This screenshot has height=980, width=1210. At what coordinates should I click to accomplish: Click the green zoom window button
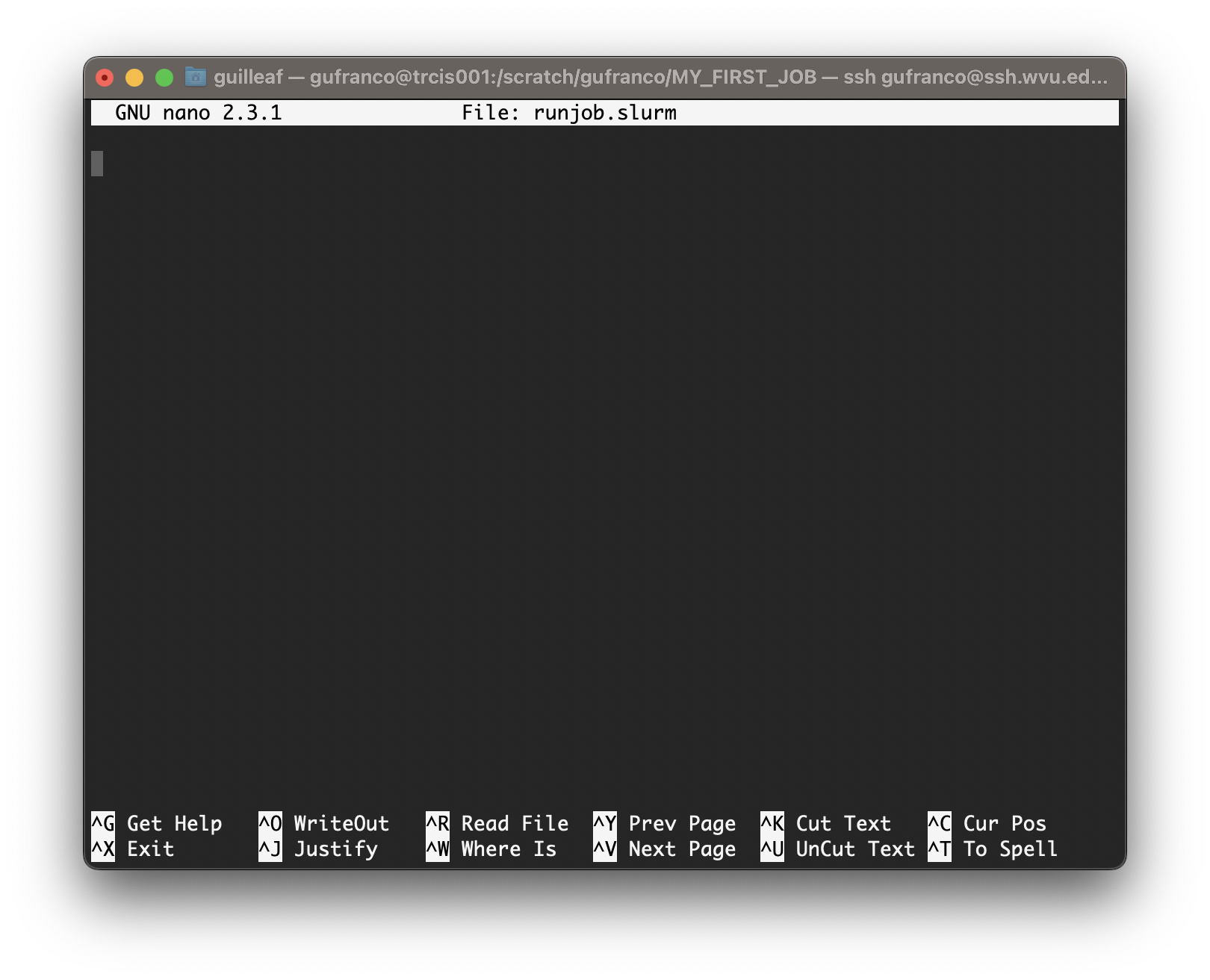coord(164,78)
